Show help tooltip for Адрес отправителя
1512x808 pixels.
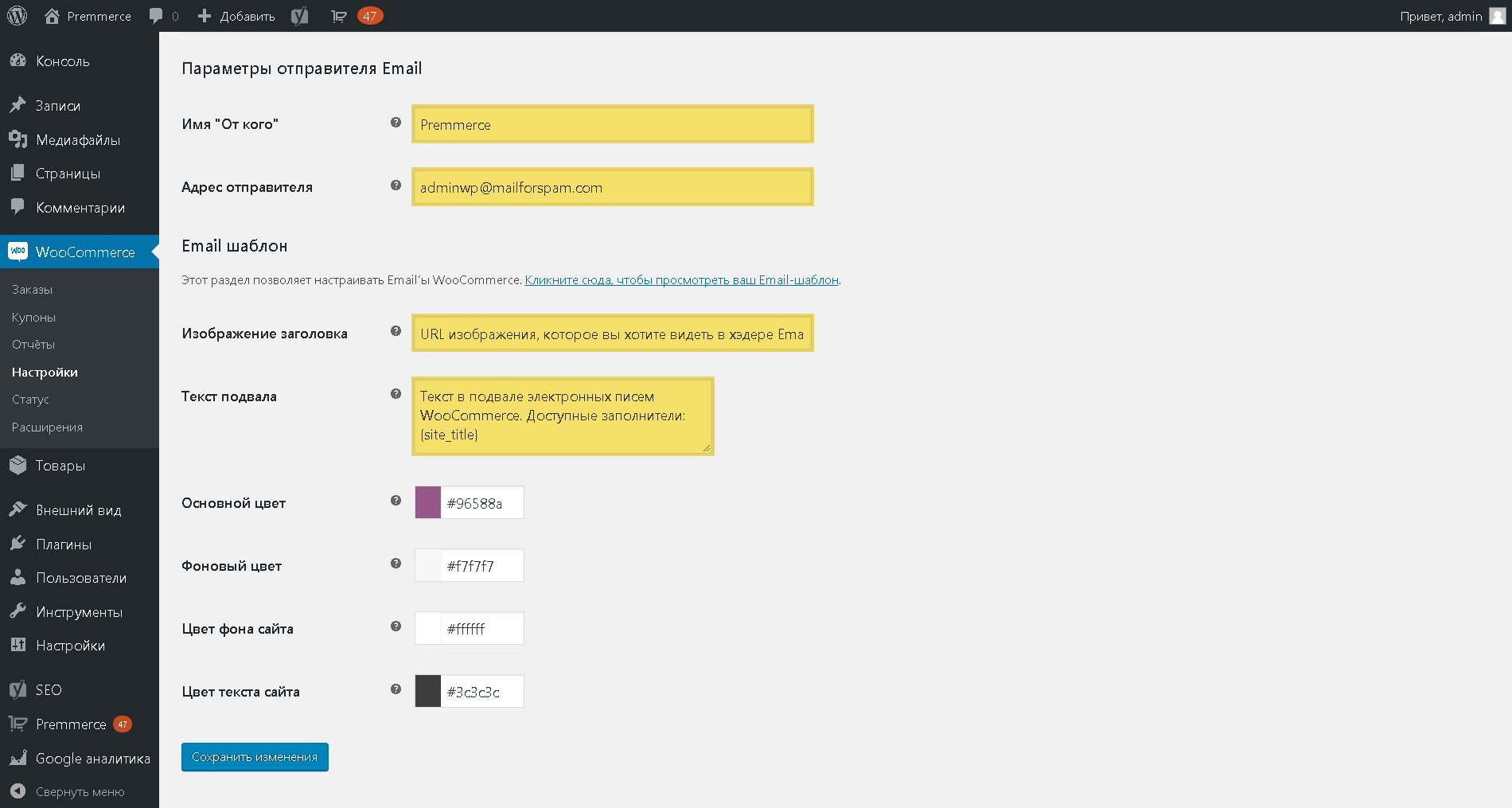pyautogui.click(x=396, y=185)
